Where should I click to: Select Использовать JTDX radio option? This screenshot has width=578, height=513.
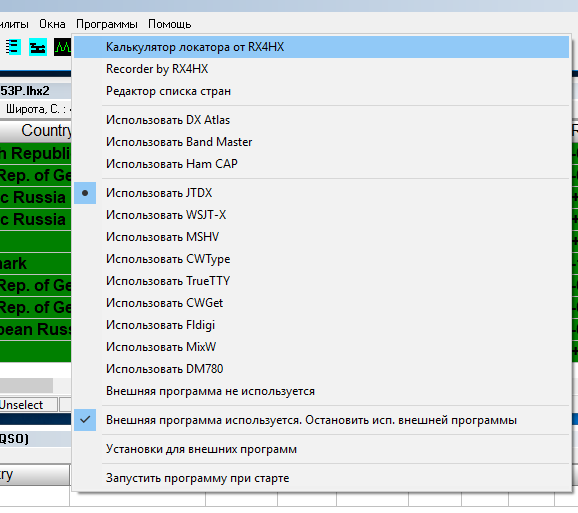click(x=321, y=193)
